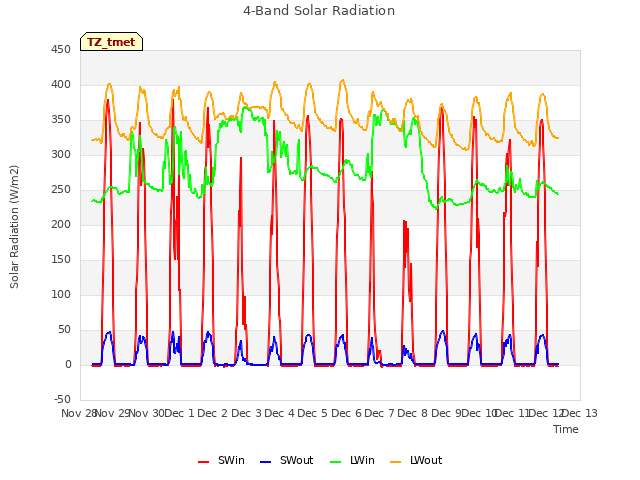Click the Solar Radiation (W/m2) axis title
This screenshot has width=640, height=480.
14,227
